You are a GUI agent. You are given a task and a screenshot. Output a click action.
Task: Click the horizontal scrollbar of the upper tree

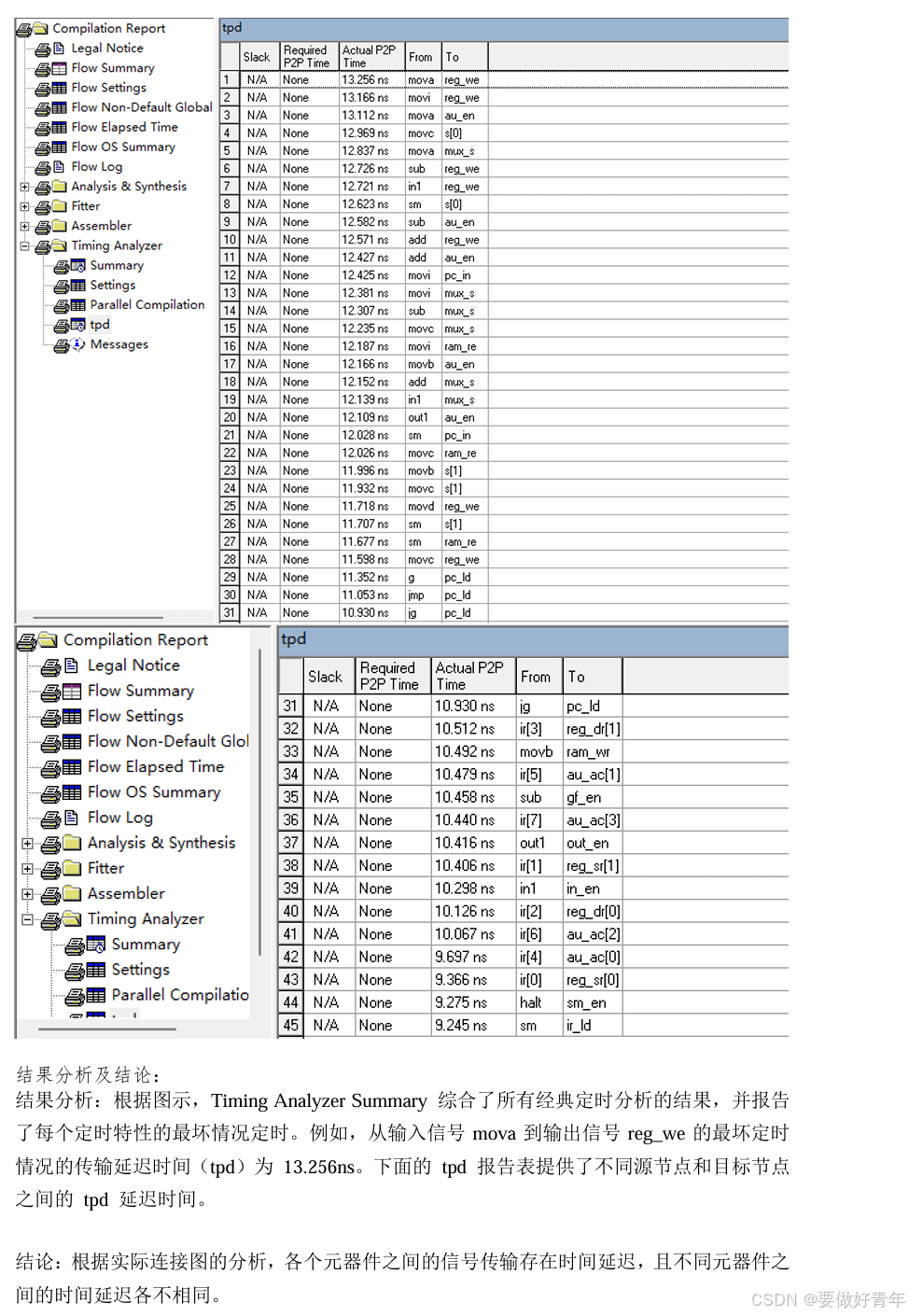[x=98, y=617]
